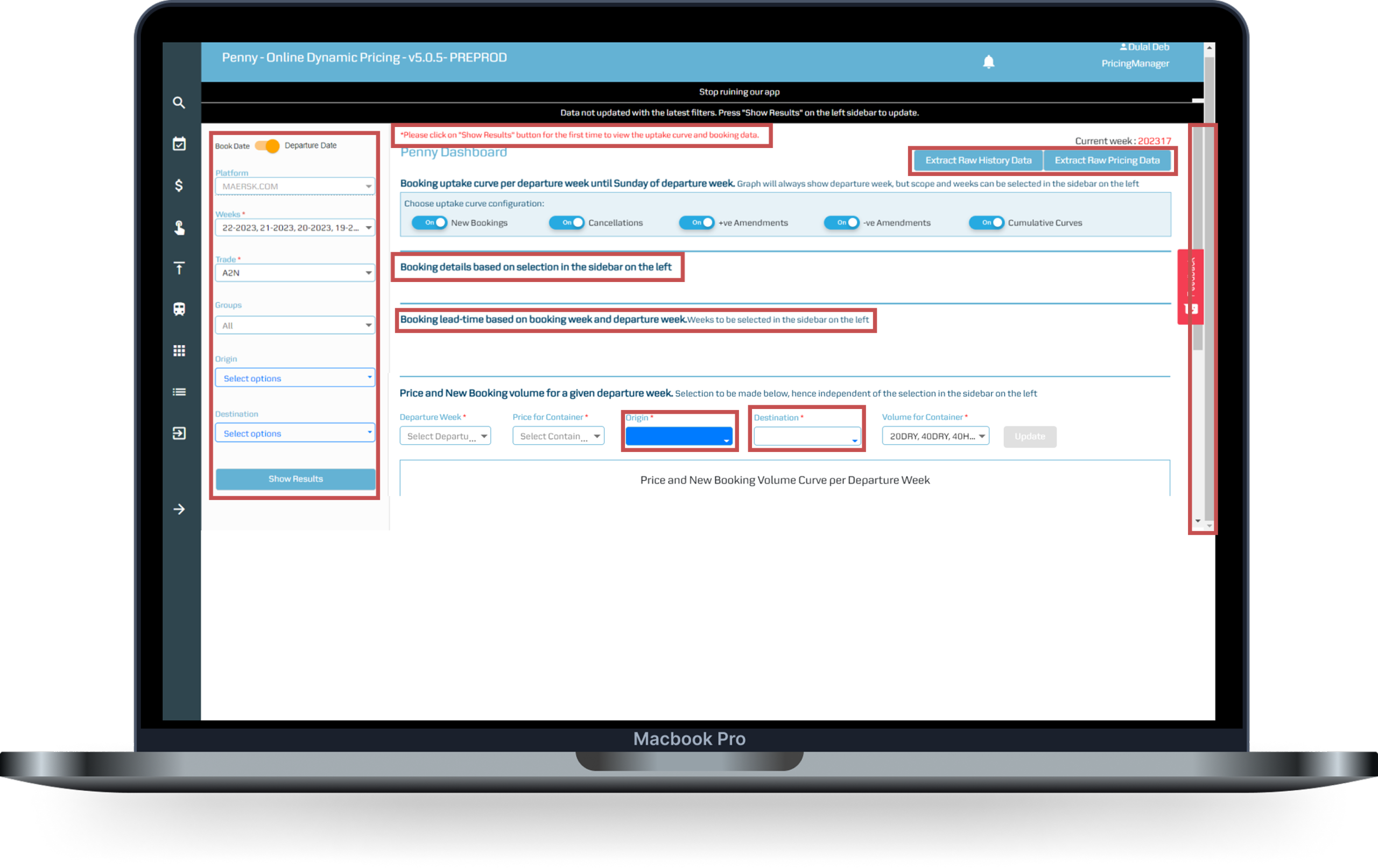Switch off the Cumulative Curves toggle

(x=986, y=223)
